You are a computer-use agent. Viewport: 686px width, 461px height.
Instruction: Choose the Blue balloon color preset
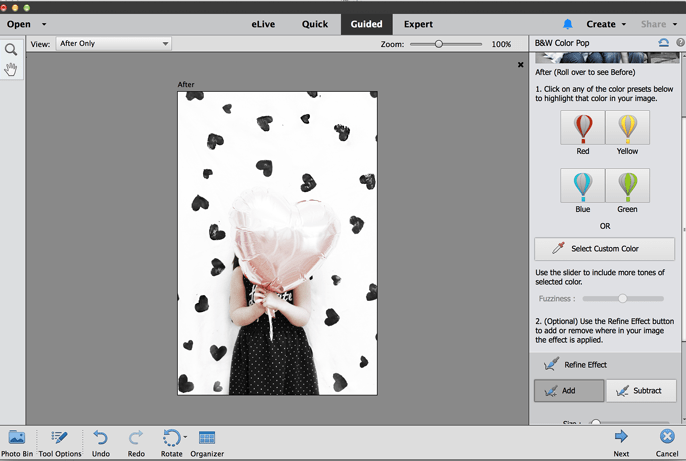coord(583,186)
